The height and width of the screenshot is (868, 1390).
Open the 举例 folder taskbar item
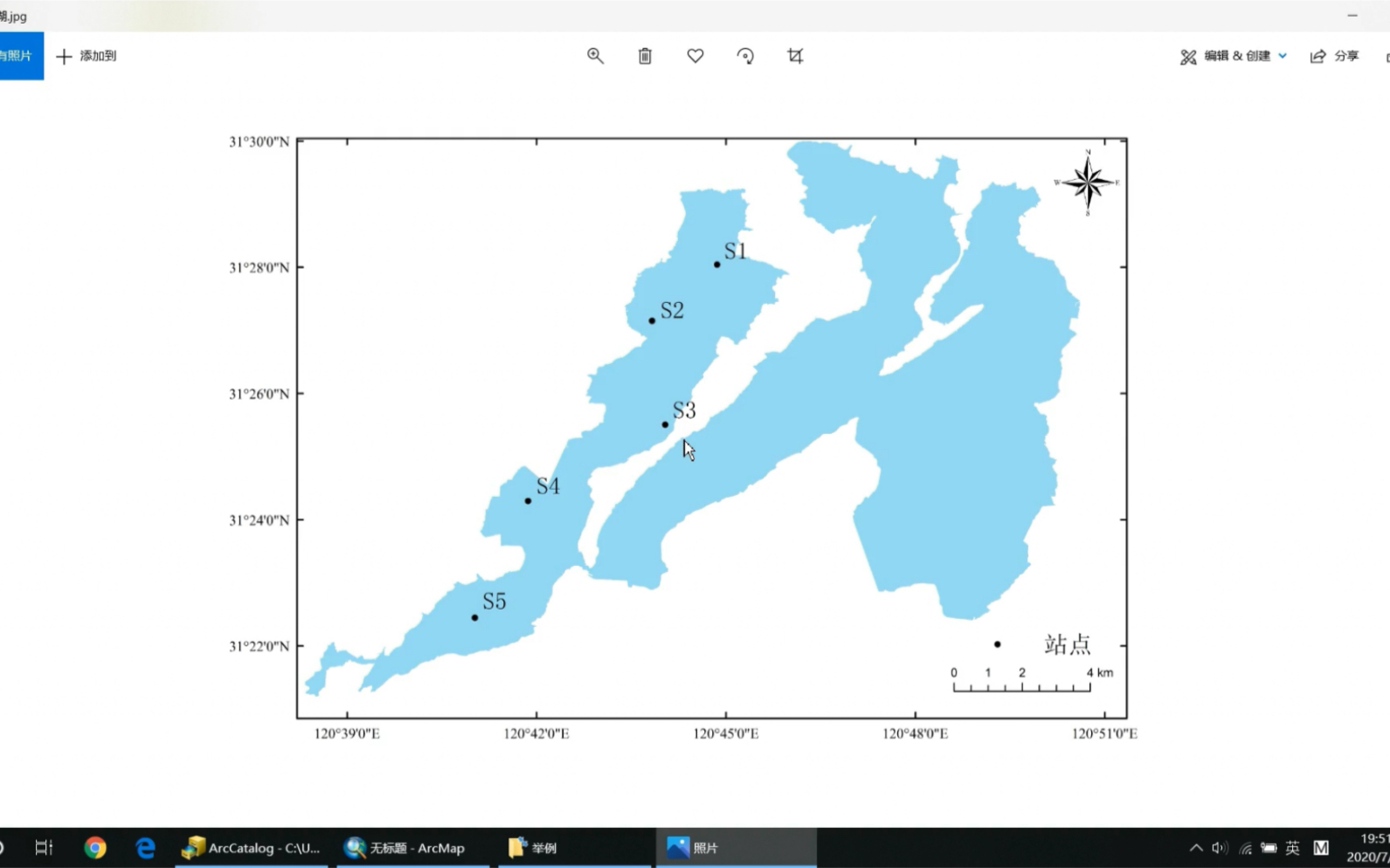[574, 847]
